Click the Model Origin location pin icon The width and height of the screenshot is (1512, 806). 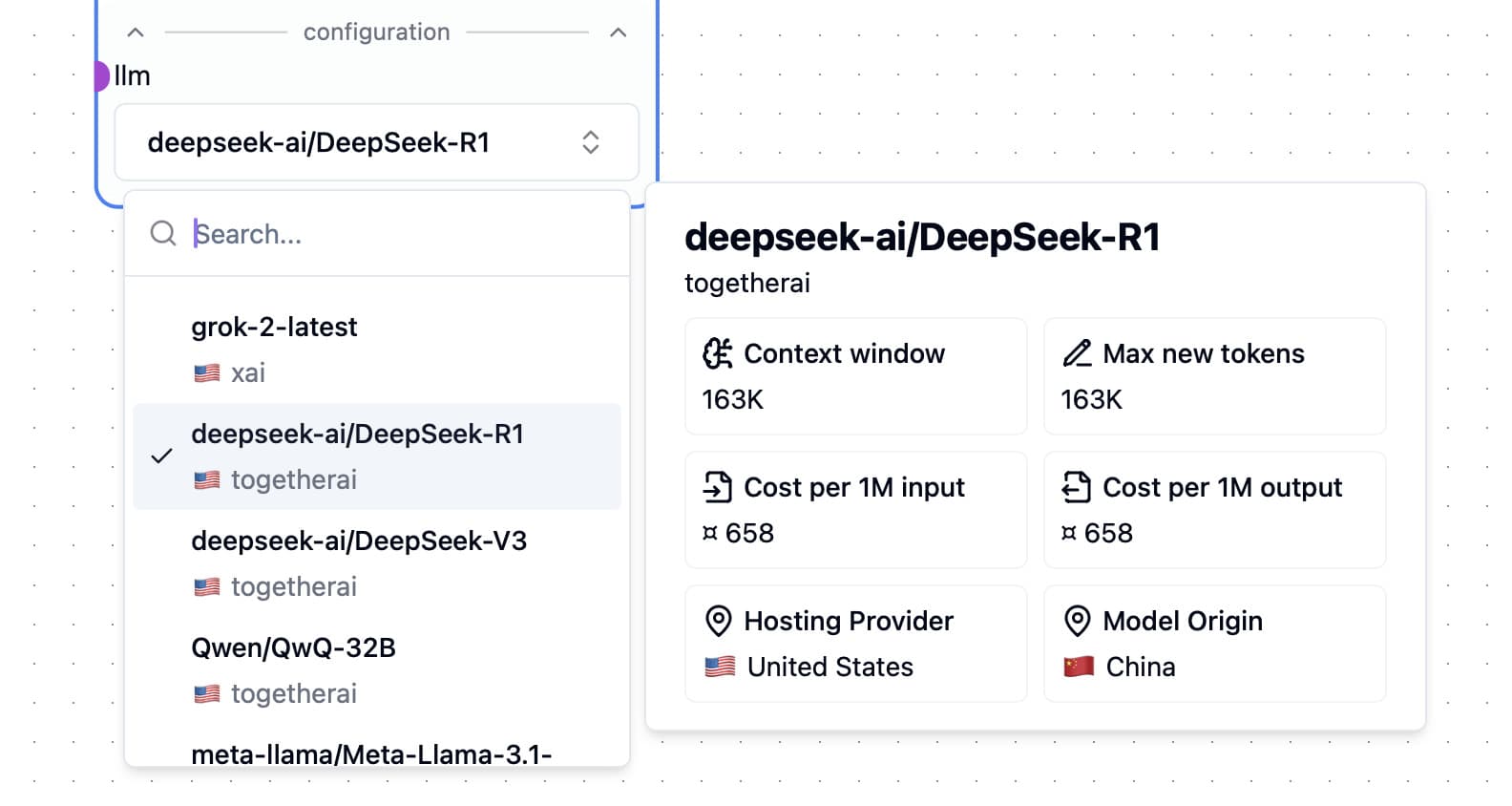[x=1077, y=621]
